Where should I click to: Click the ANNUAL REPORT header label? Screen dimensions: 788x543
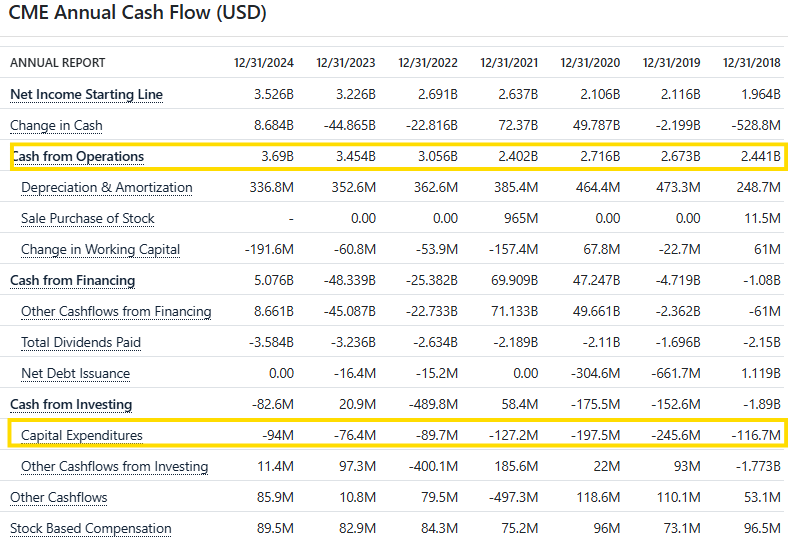[58, 63]
